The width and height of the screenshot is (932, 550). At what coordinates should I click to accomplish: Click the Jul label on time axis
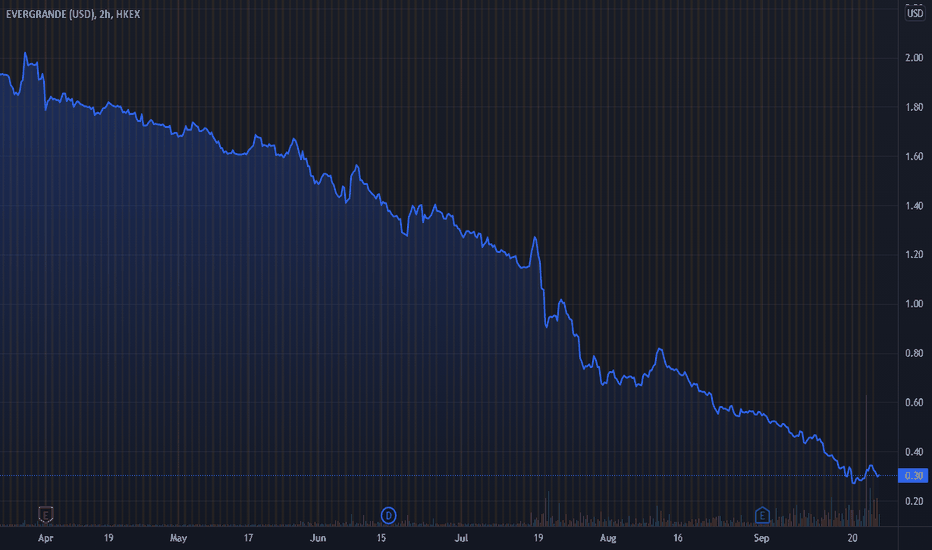click(461, 538)
